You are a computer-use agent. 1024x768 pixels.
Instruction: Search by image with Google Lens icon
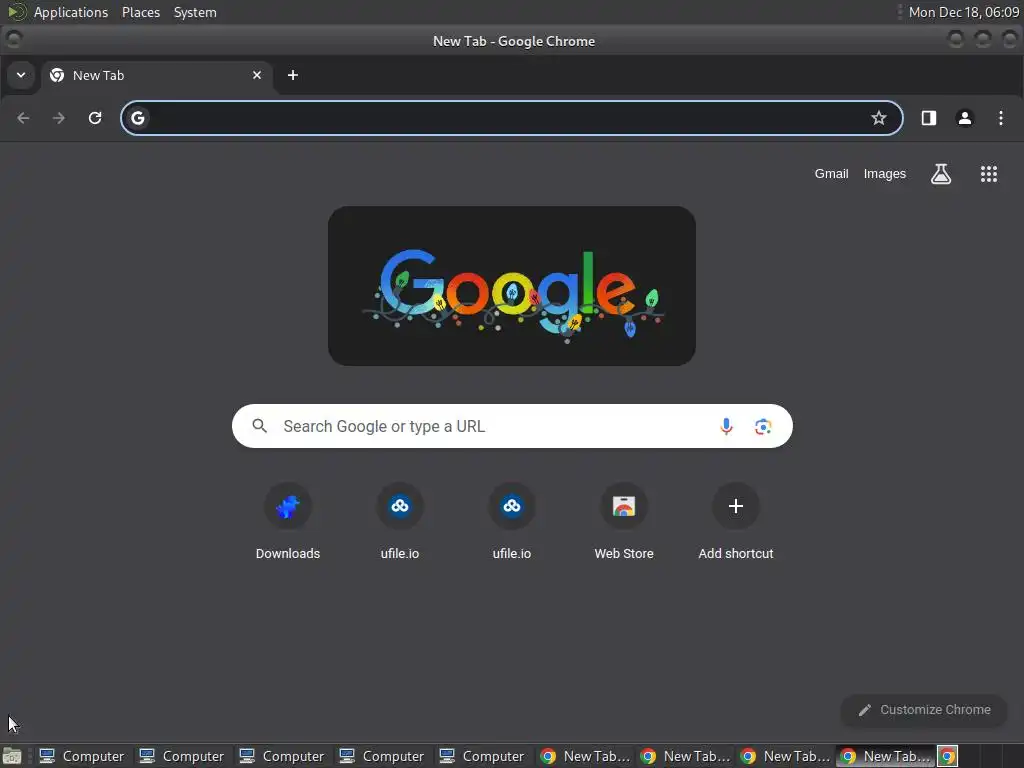(x=763, y=426)
